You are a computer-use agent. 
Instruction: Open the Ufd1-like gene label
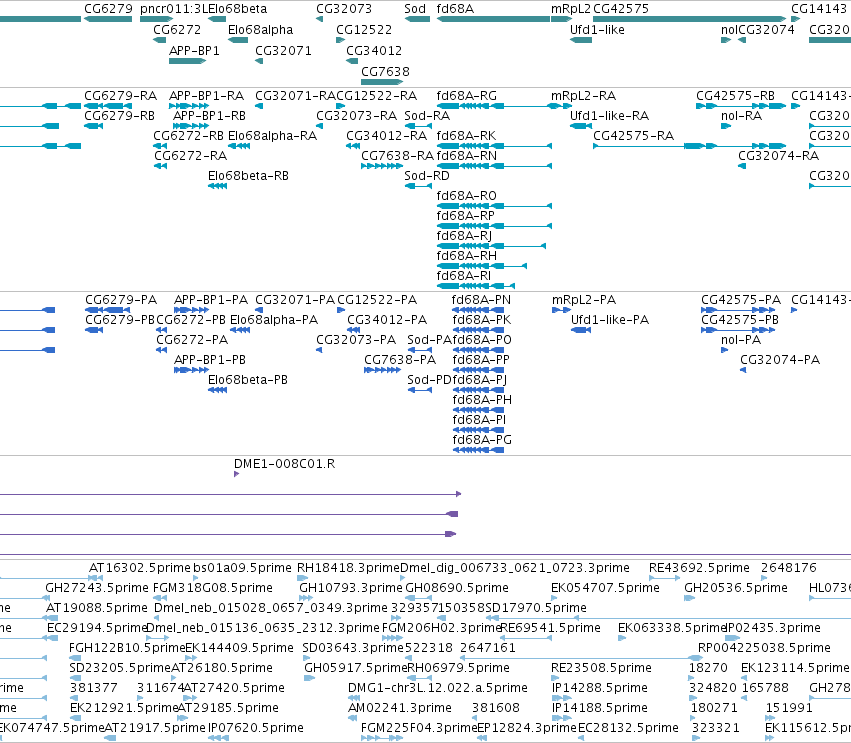coord(597,30)
